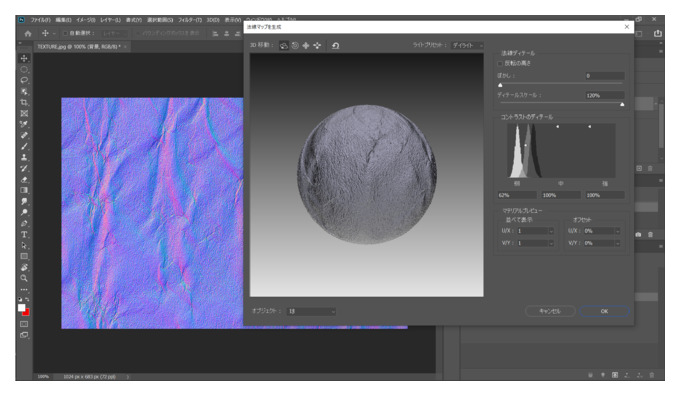Select the History Brush tool

pyautogui.click(x=24, y=168)
